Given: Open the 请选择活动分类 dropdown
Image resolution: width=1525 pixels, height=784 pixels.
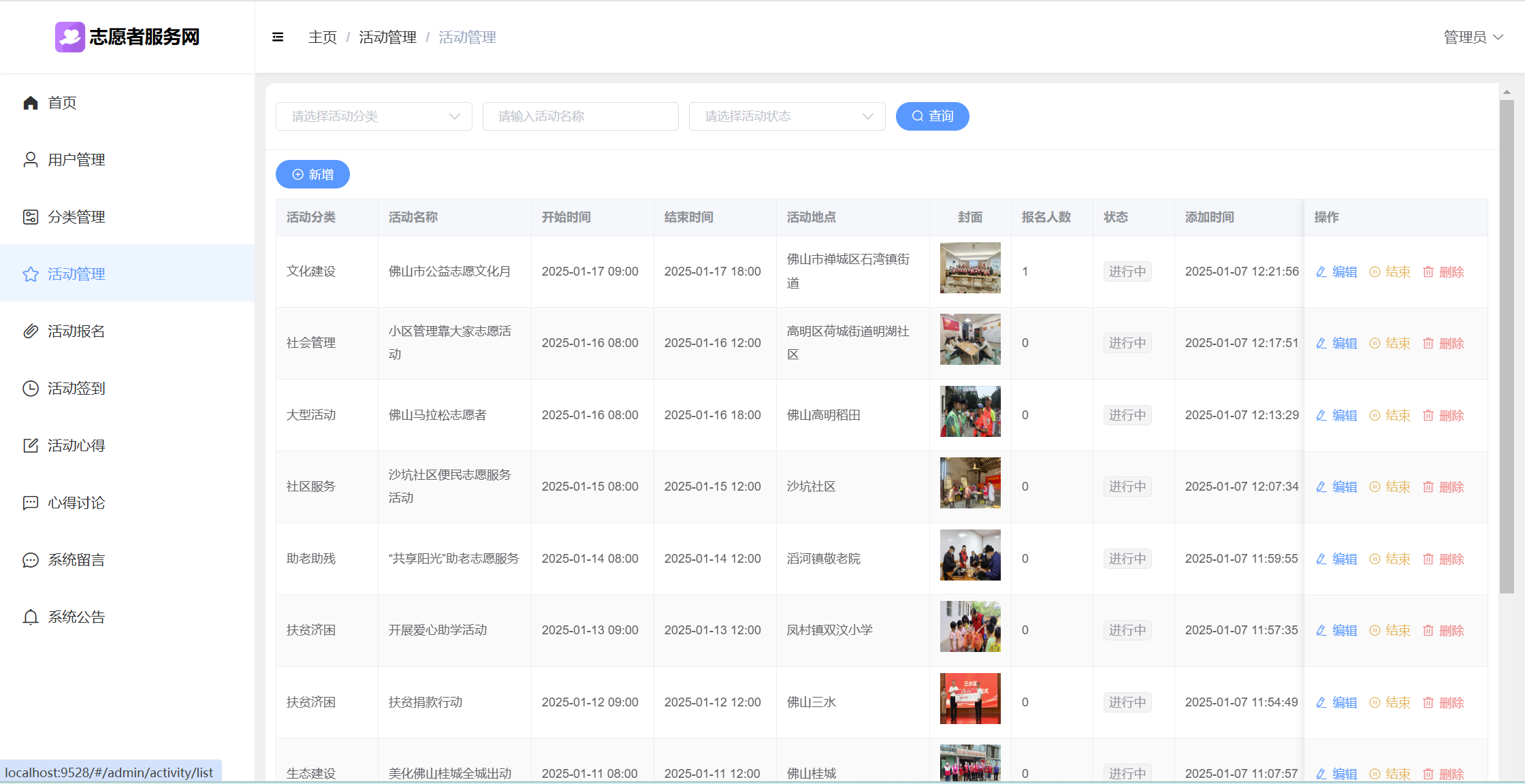Looking at the screenshot, I should pyautogui.click(x=374, y=116).
